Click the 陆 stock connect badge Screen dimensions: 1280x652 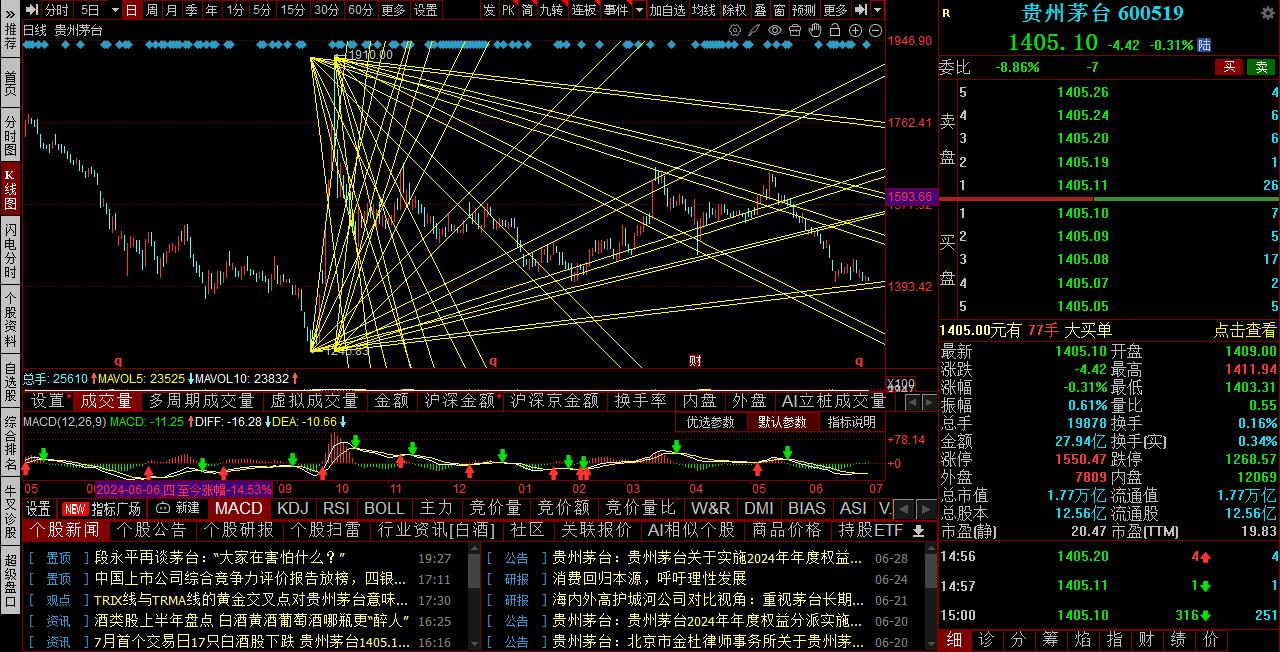tap(1205, 45)
